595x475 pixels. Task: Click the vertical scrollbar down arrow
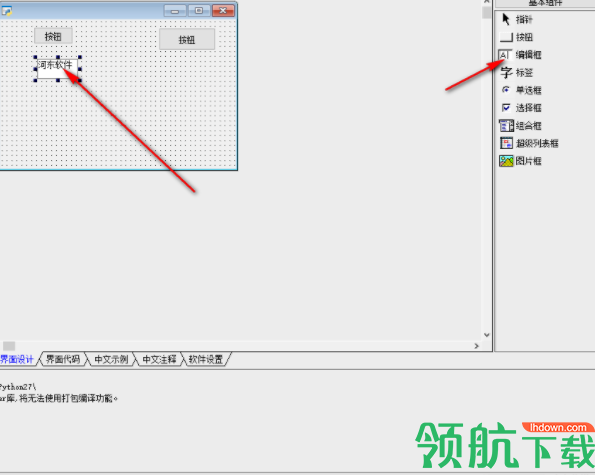click(486, 335)
